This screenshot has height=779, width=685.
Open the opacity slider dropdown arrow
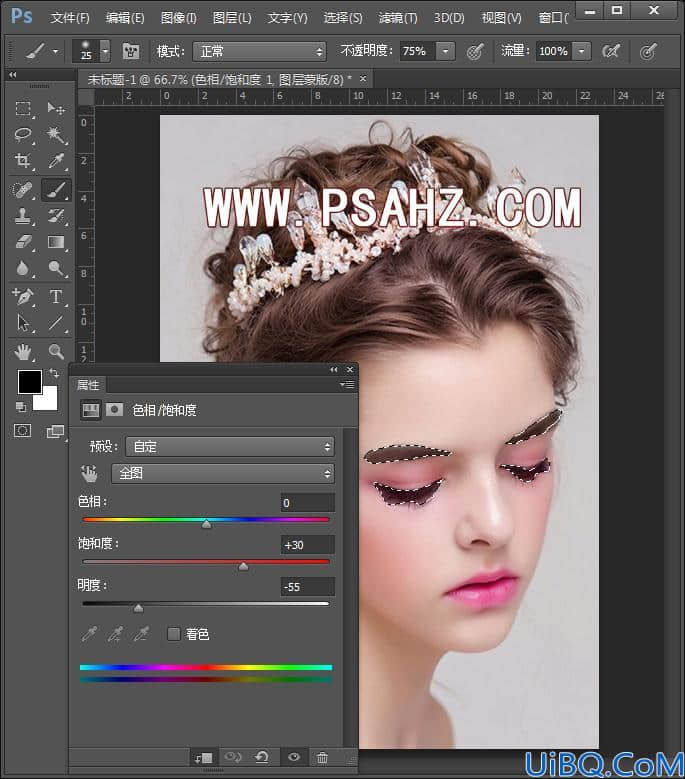(x=445, y=51)
